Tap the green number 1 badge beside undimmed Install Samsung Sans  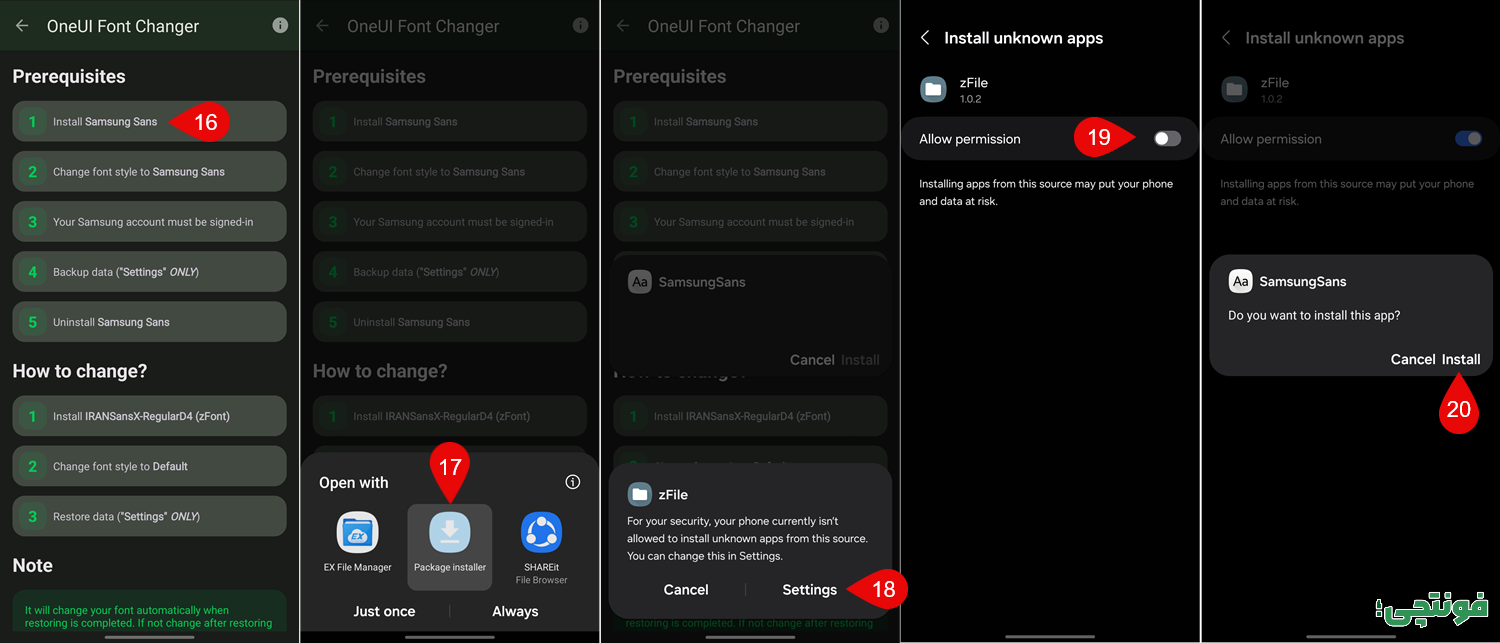click(x=32, y=121)
